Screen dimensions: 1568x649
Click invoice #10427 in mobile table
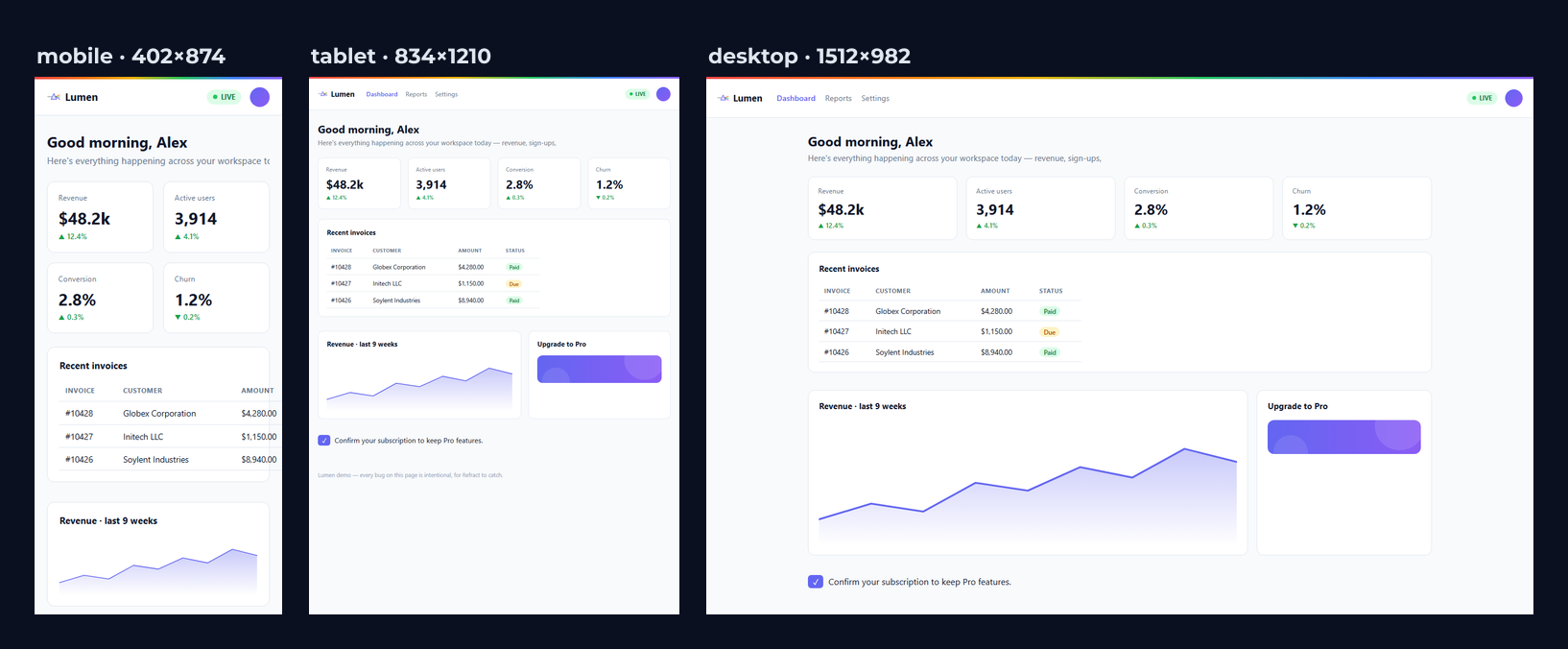tap(80, 437)
